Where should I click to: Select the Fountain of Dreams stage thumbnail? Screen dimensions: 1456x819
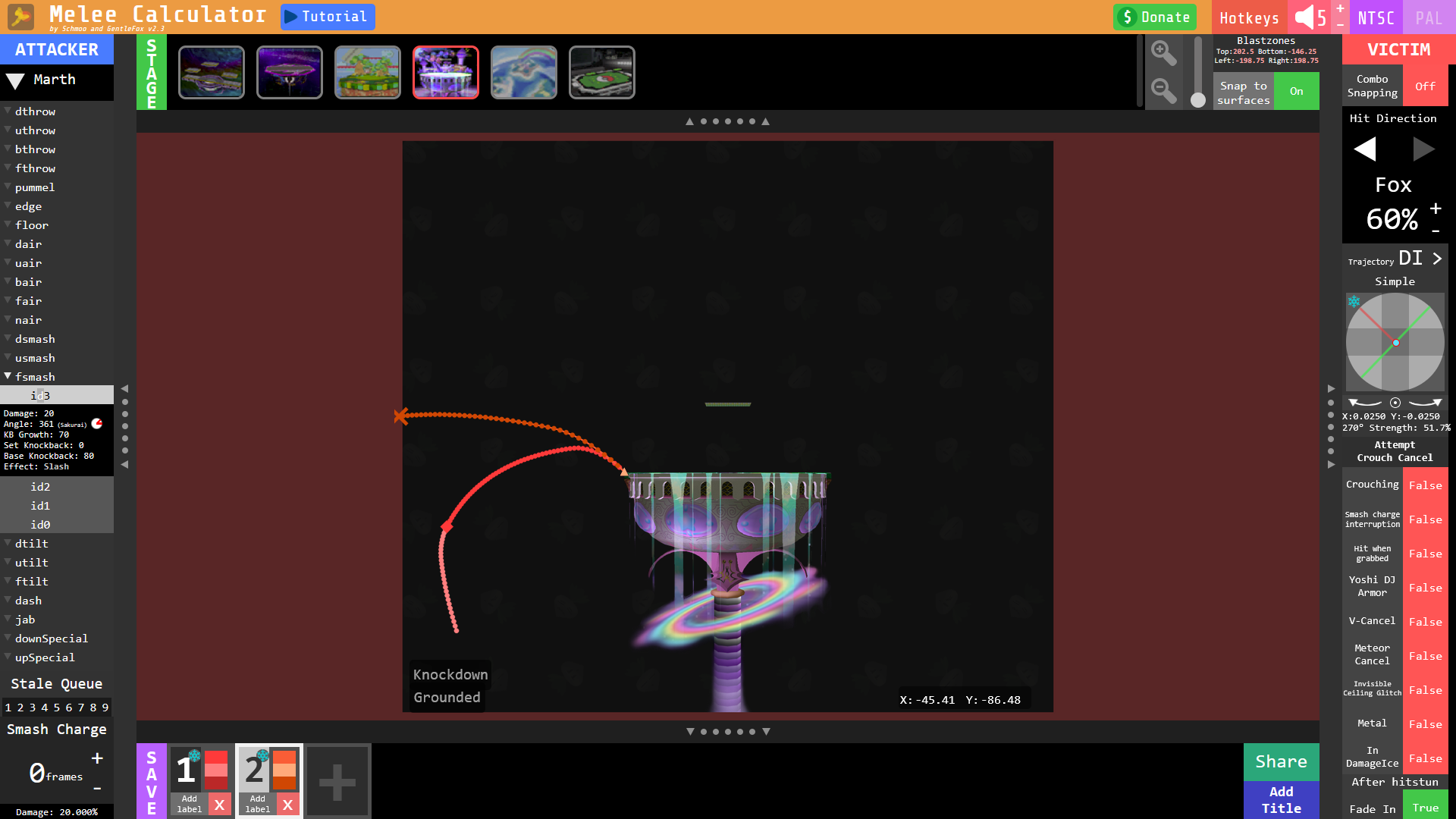point(446,73)
